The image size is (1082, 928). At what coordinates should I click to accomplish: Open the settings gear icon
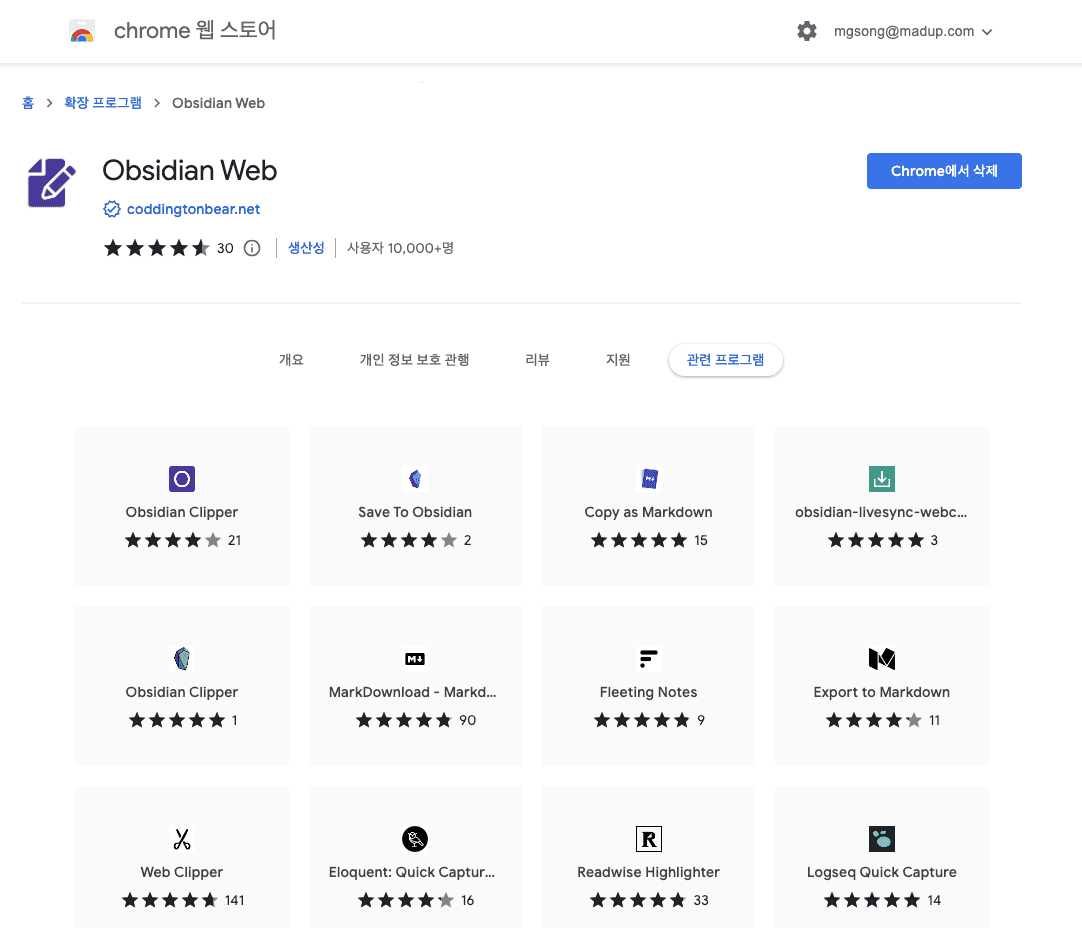click(807, 31)
